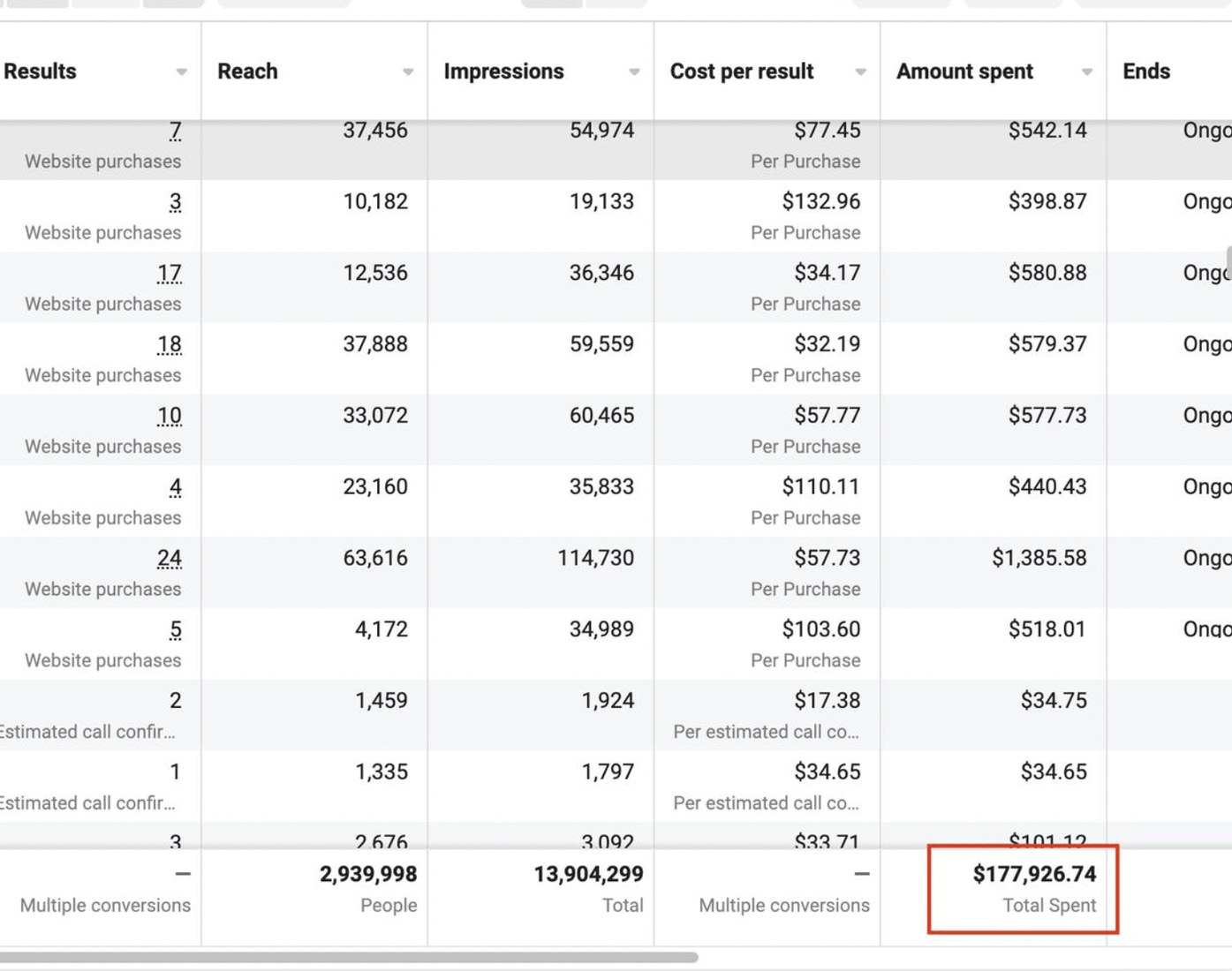Open the Amount spent dropdown arrow

coord(1087,72)
